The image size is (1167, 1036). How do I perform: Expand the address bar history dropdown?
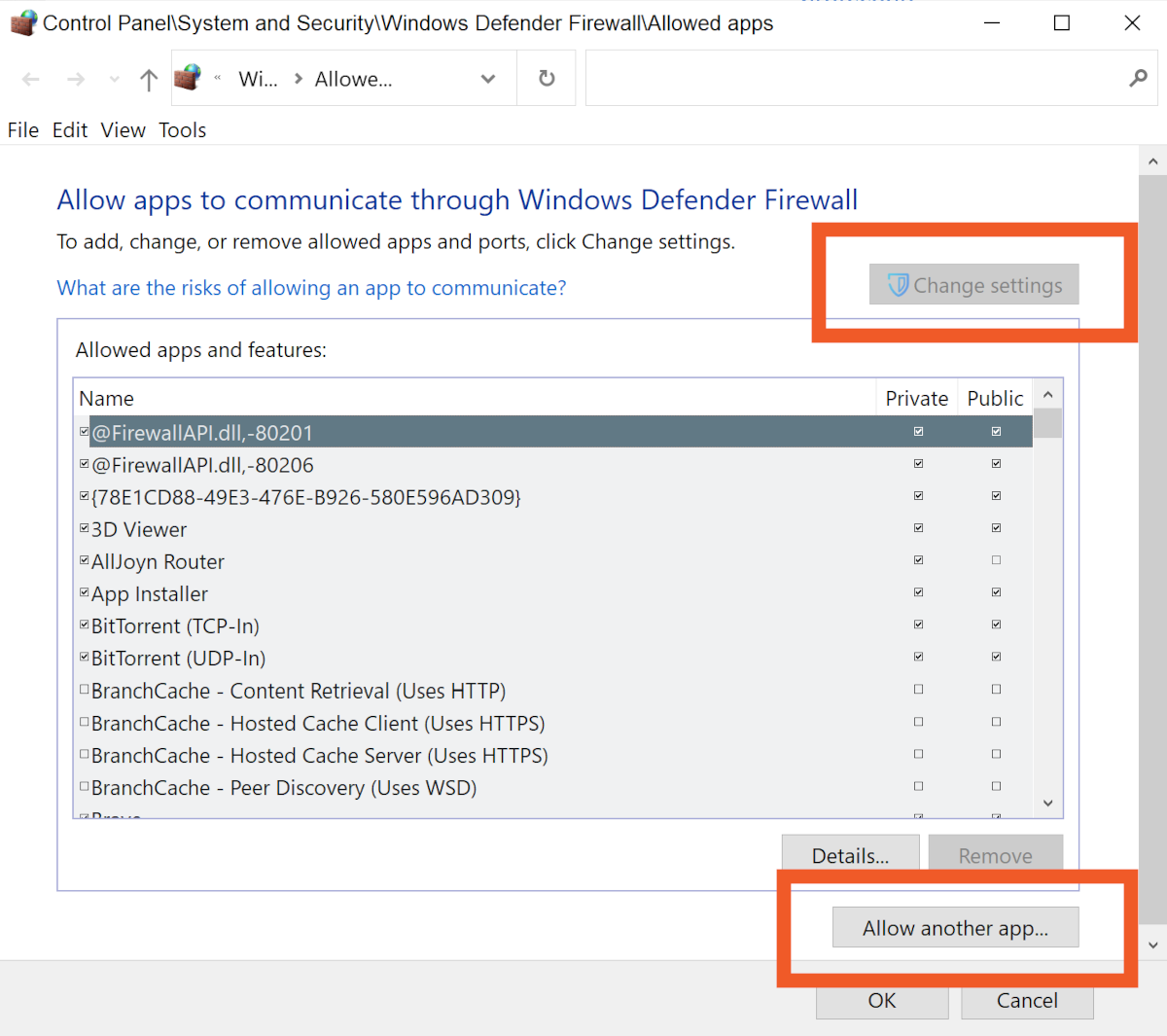click(488, 79)
